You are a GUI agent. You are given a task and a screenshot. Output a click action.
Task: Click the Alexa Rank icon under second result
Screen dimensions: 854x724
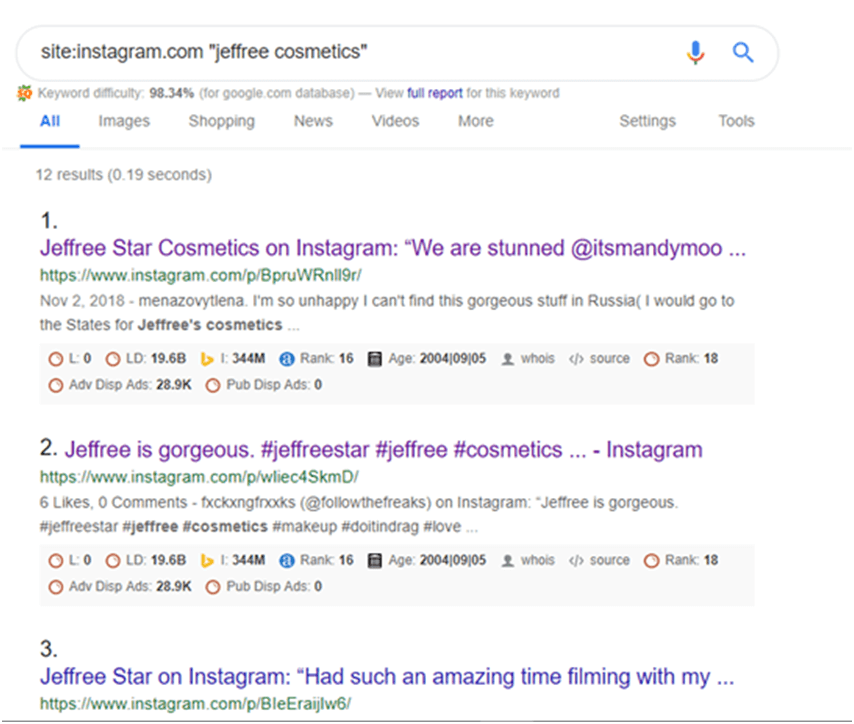click(x=287, y=560)
